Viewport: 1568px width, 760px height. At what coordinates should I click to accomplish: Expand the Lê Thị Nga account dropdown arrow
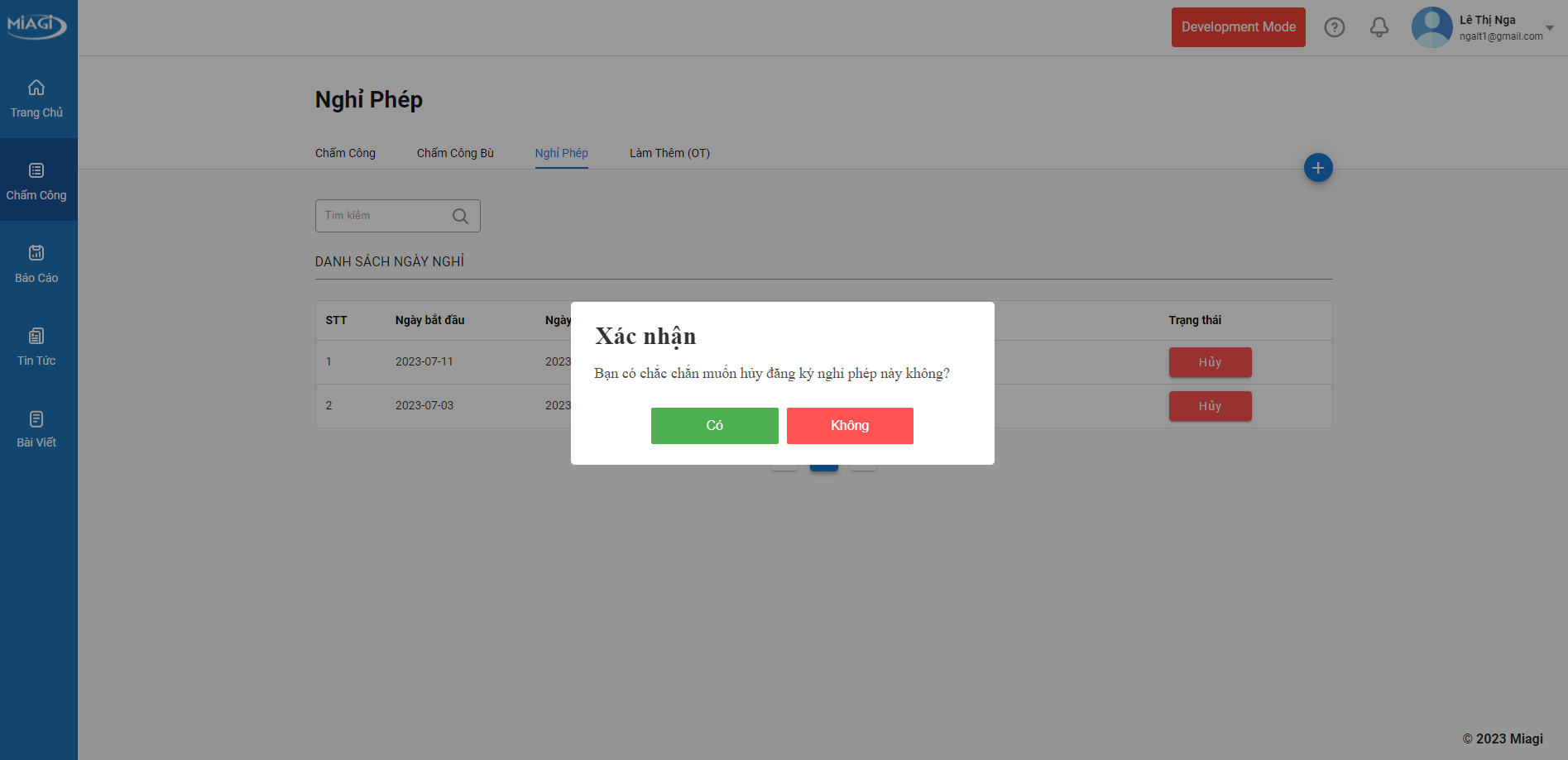tap(1549, 28)
